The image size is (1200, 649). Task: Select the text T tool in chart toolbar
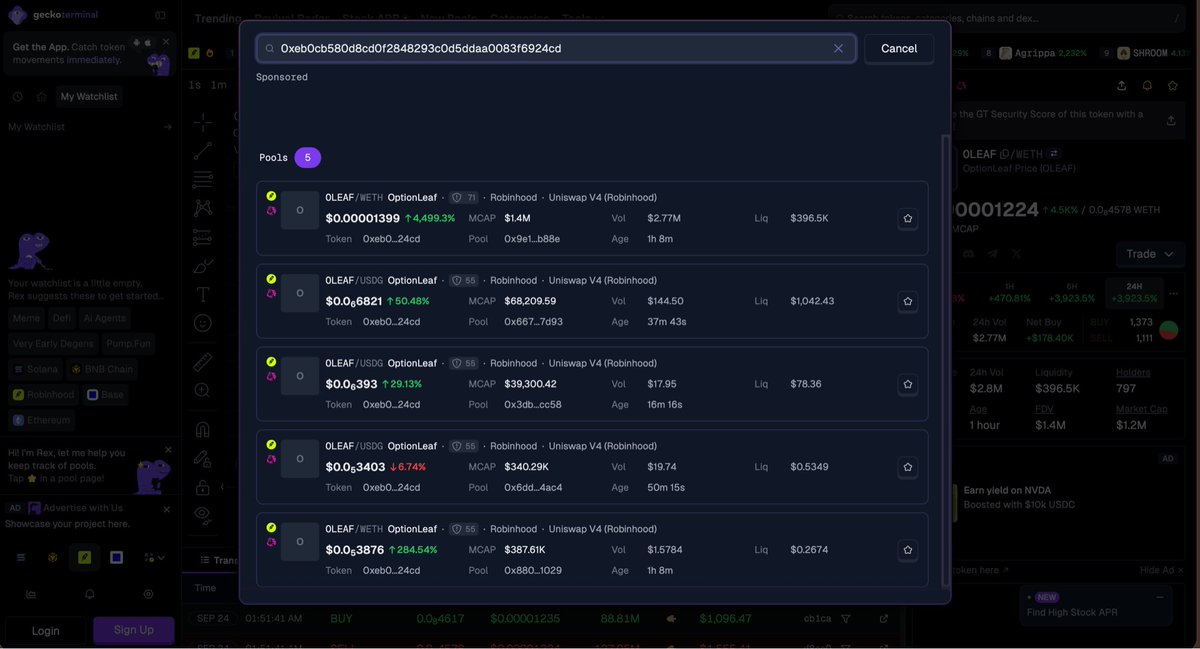[203, 295]
